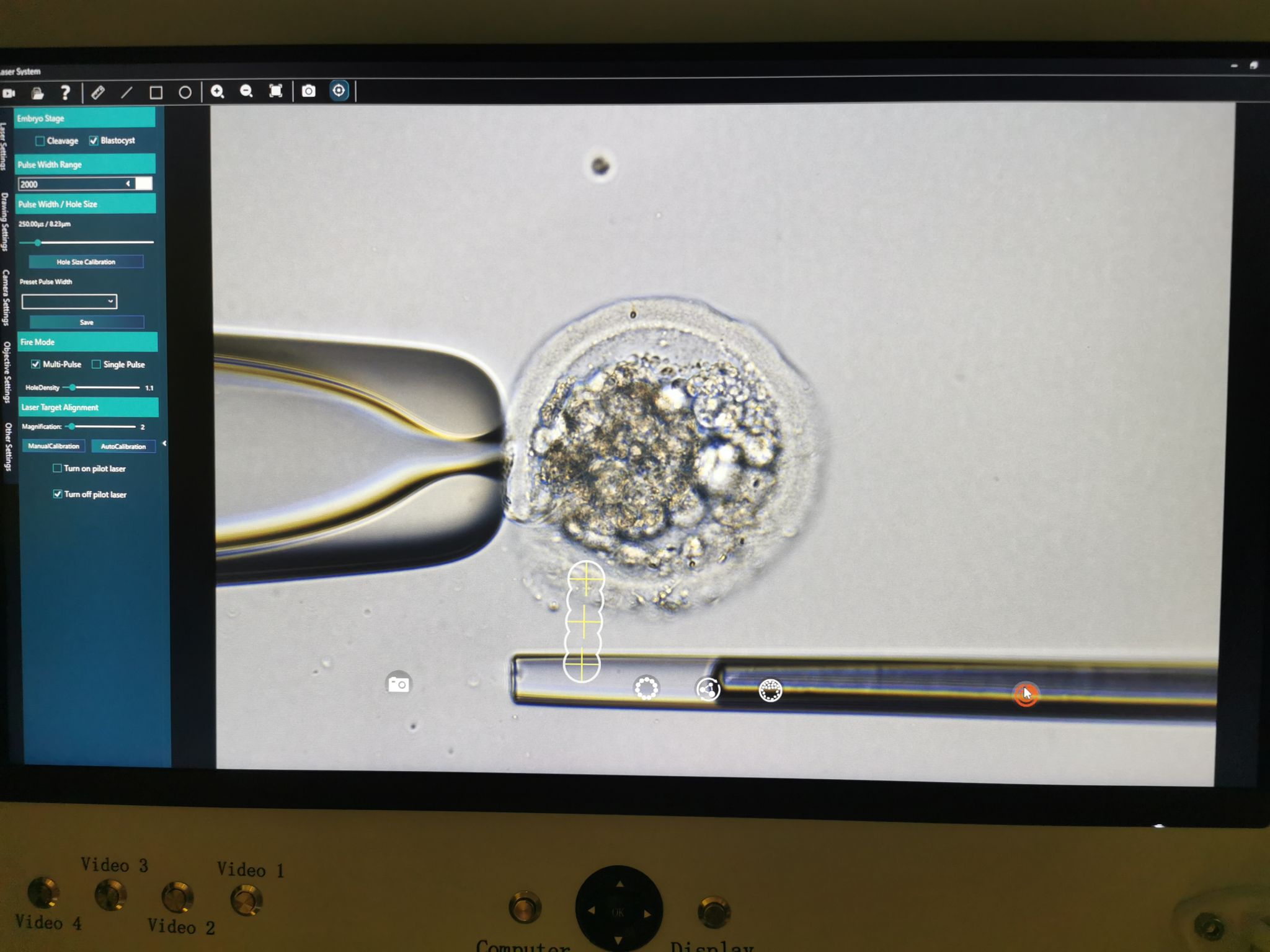Select the ruler measurement tool

point(97,93)
